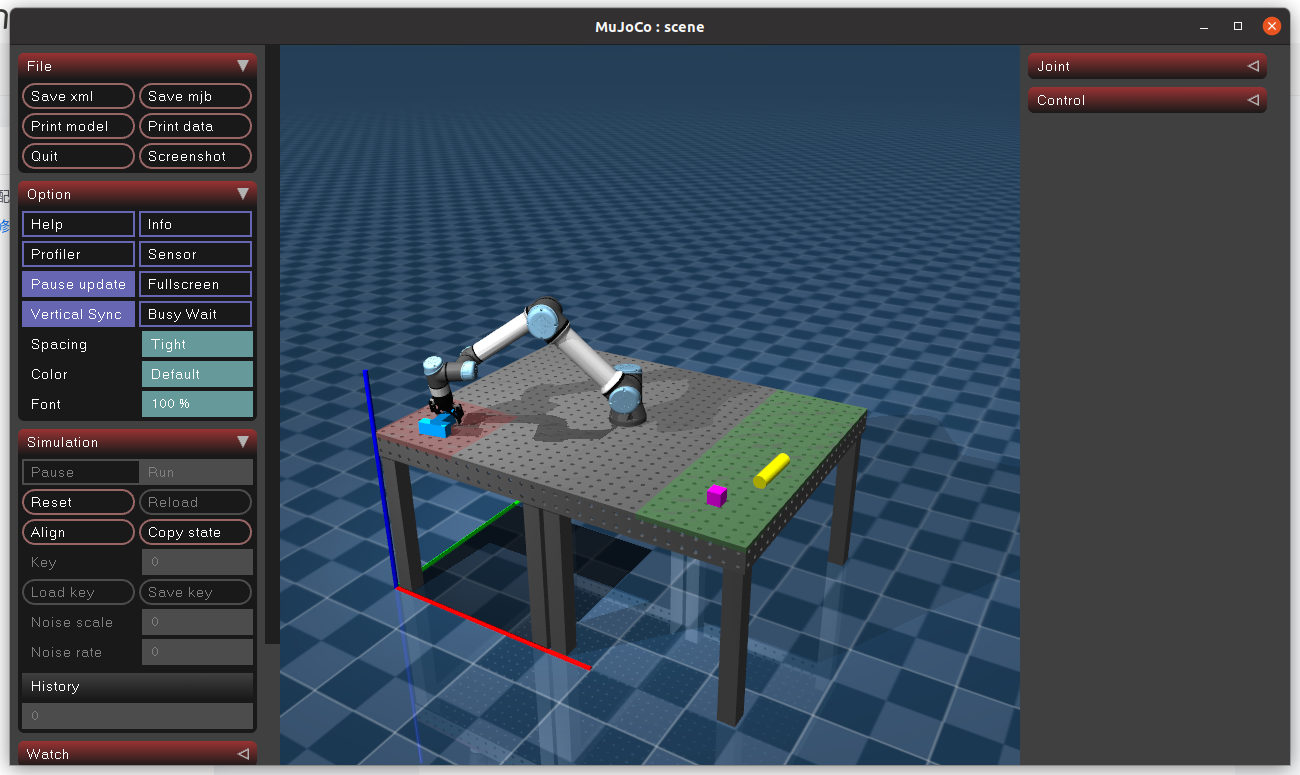The height and width of the screenshot is (775, 1300).
Task: Click the History label
Action: (55, 686)
